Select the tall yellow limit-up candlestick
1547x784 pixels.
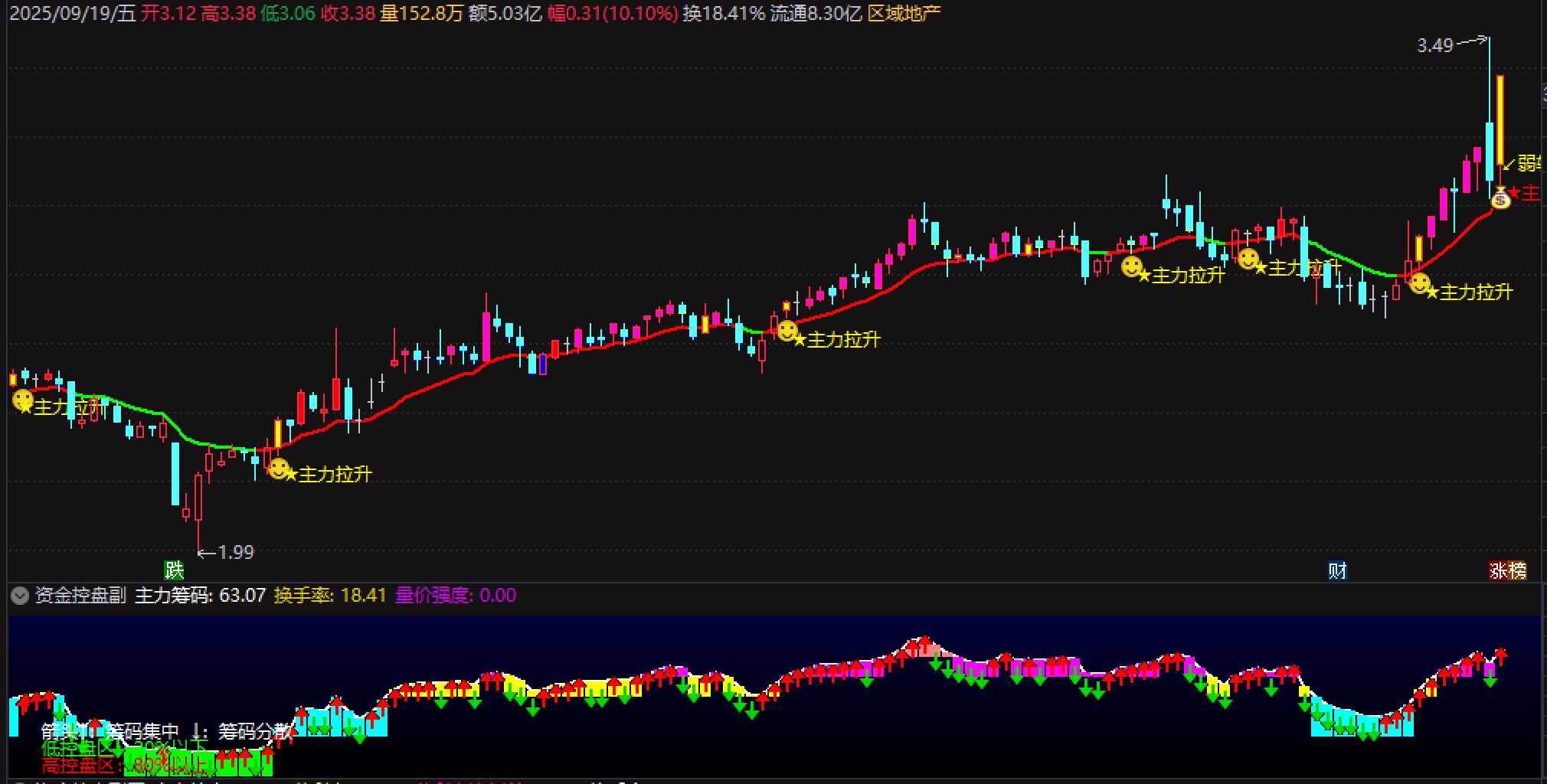coord(1500,119)
